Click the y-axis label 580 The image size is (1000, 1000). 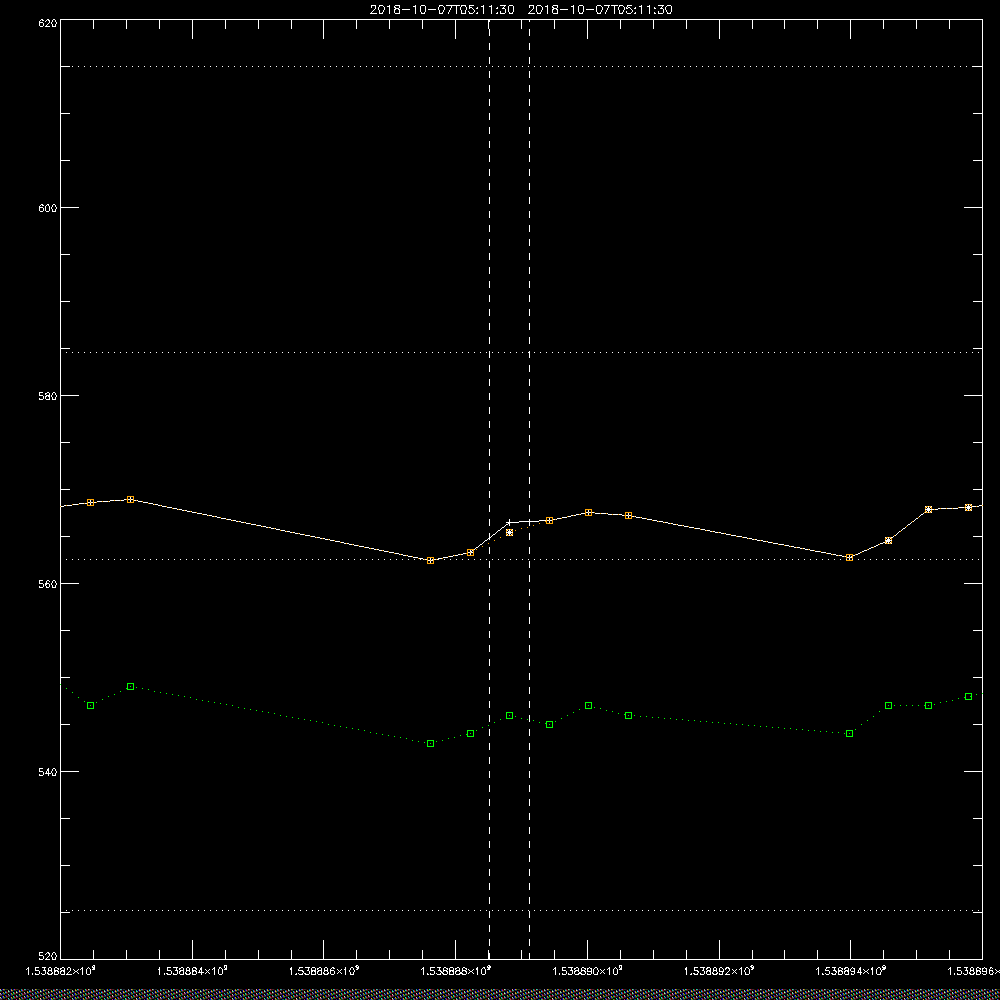point(48,395)
